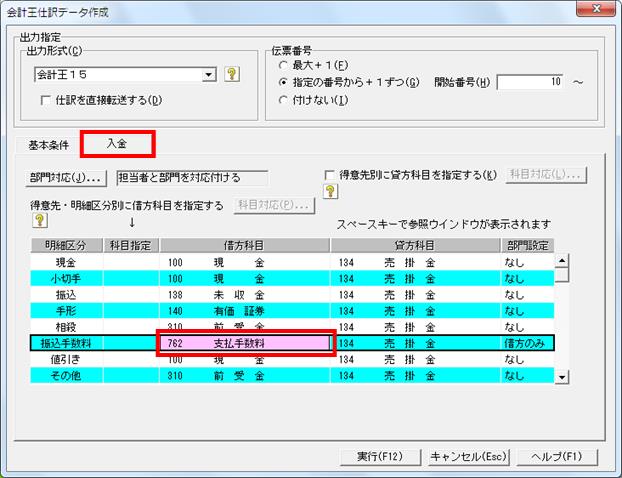Screen dimensions: 622x478
Task: Click the 762 支払手数料 debit account cell
Action: click(x=245, y=344)
